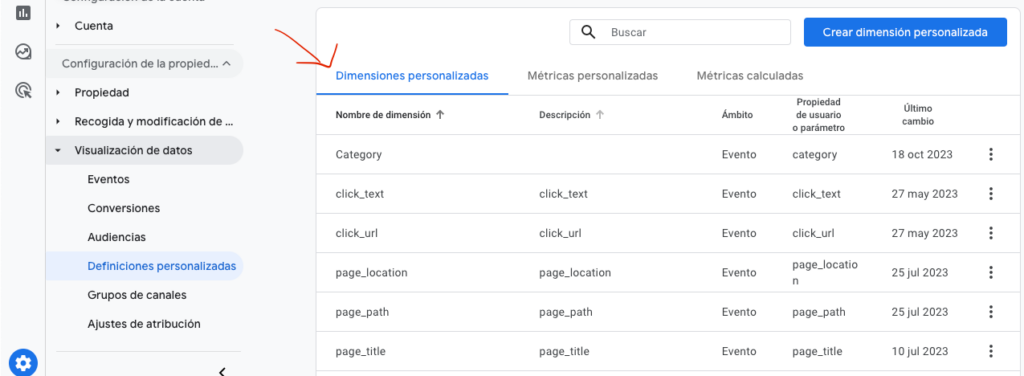The height and width of the screenshot is (376, 1024).
Task: Select the page_location dimension name
Action: pos(372,273)
